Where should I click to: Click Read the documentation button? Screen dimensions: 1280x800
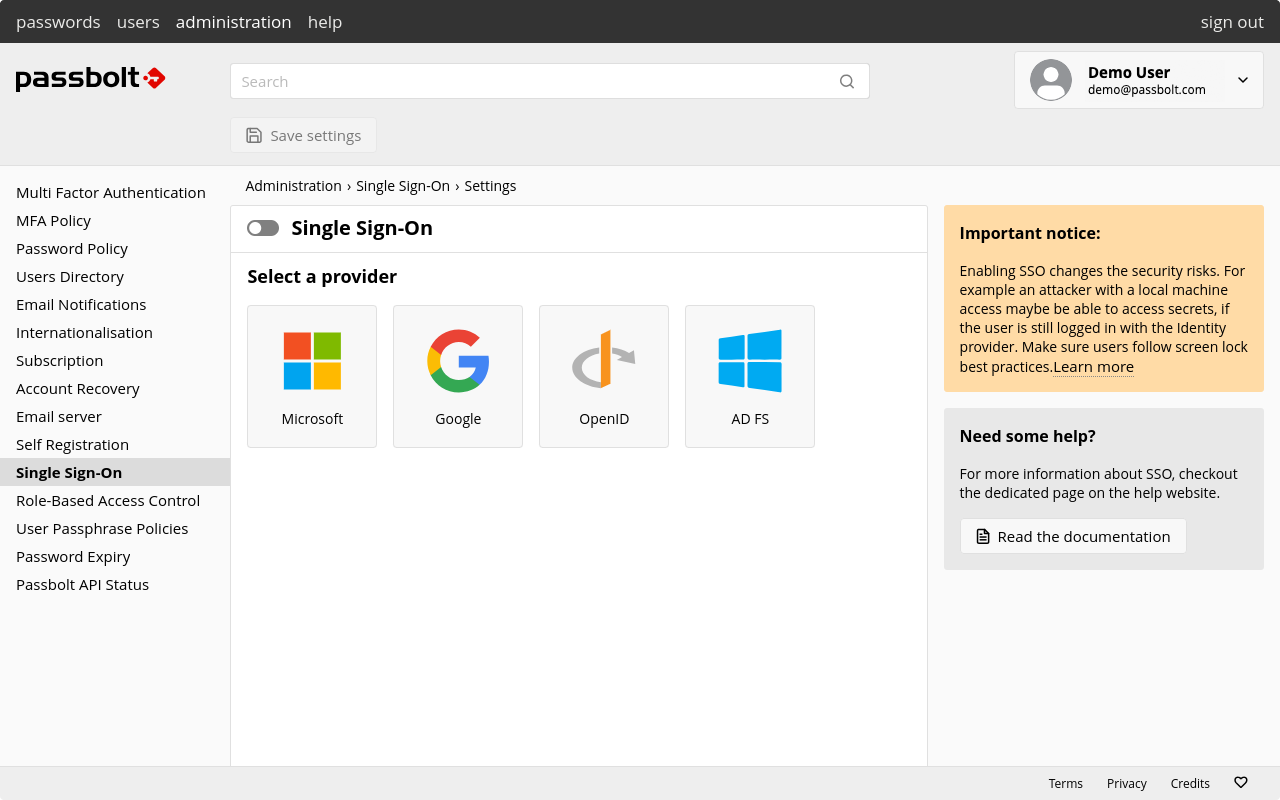[x=1073, y=536]
